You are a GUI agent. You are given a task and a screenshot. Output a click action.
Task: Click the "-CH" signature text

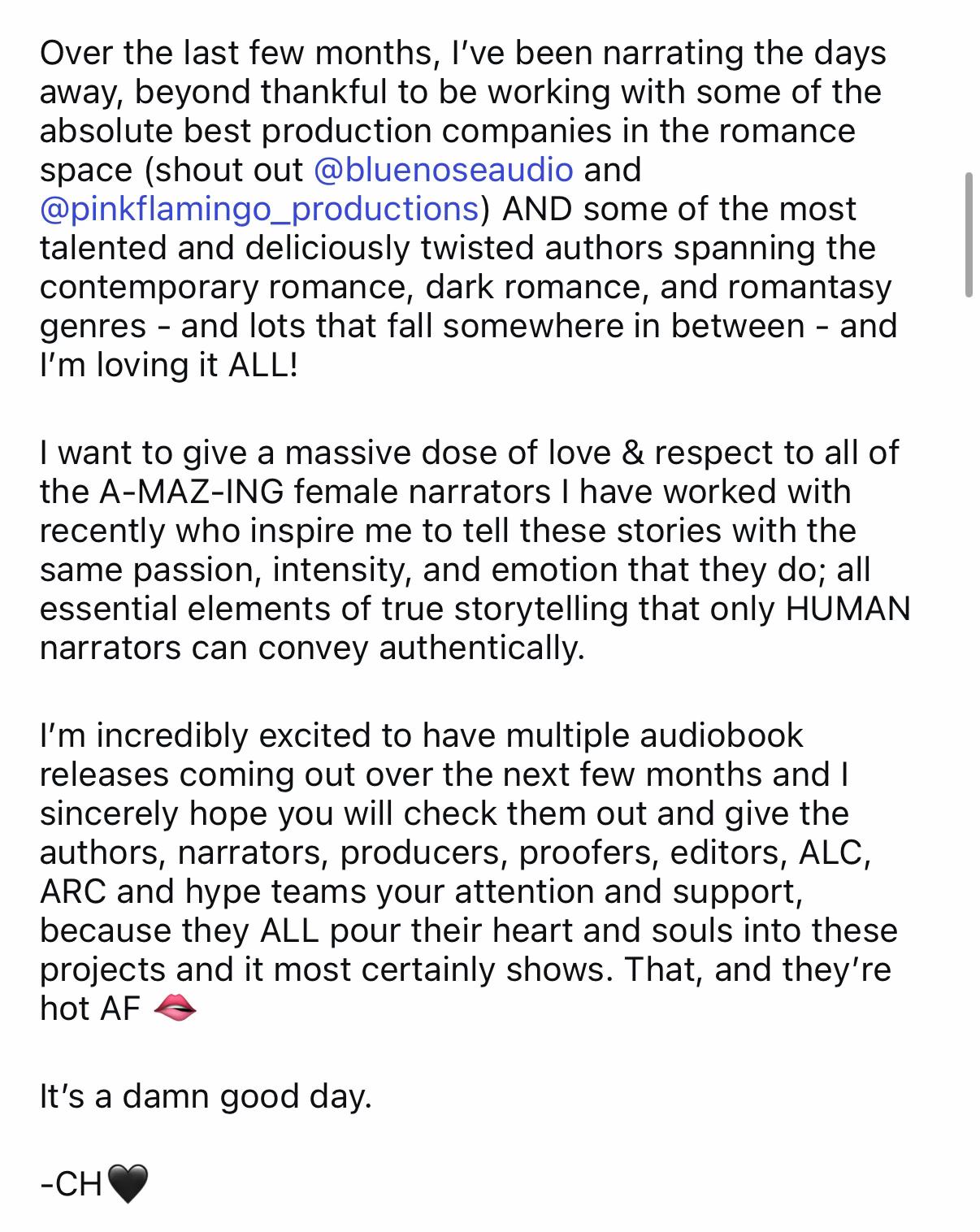tap(72, 1185)
